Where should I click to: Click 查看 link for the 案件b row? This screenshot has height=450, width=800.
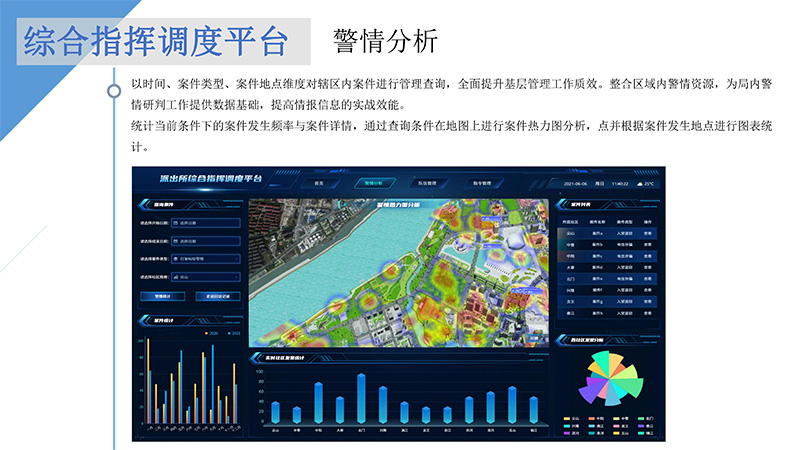648,243
